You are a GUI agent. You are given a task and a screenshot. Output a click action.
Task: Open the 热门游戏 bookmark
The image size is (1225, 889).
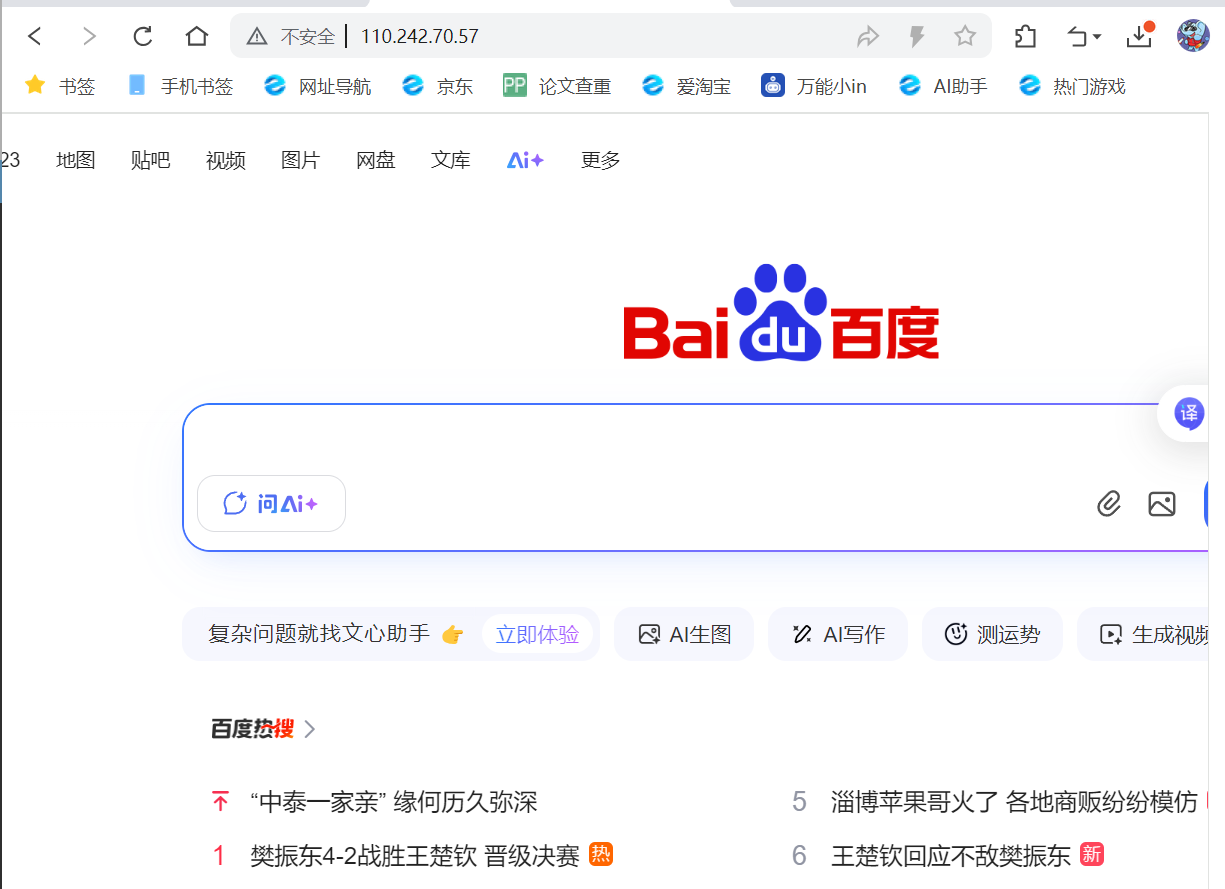1071,86
